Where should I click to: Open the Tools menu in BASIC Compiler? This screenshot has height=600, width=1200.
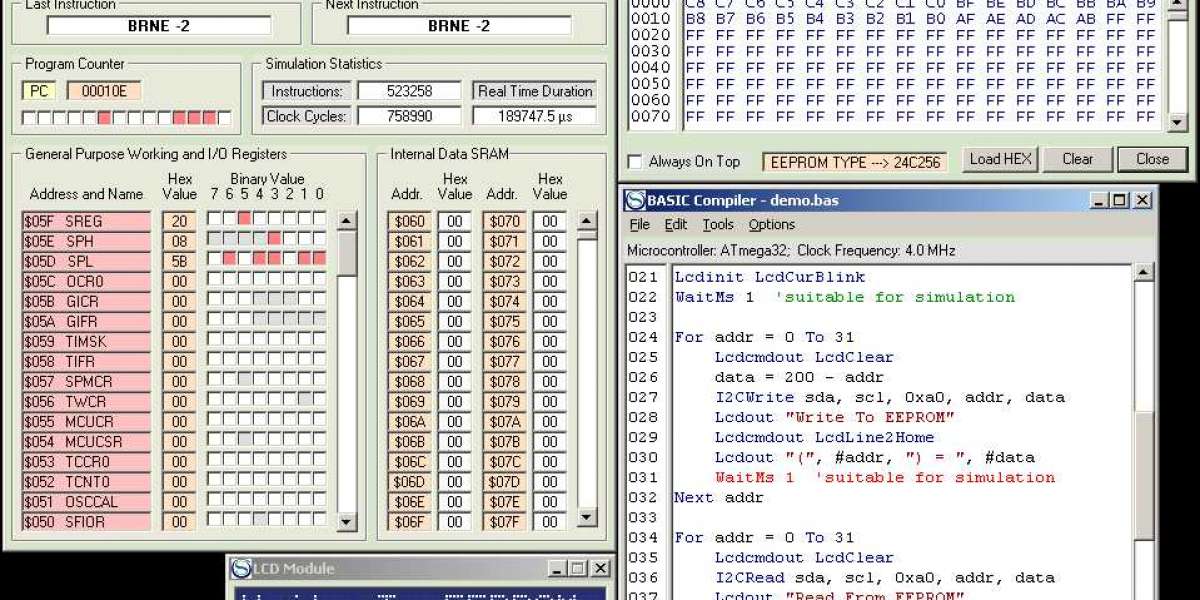717,225
